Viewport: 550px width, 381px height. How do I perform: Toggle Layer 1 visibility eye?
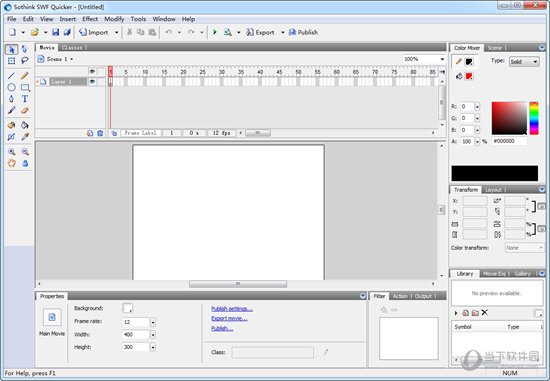click(92, 81)
